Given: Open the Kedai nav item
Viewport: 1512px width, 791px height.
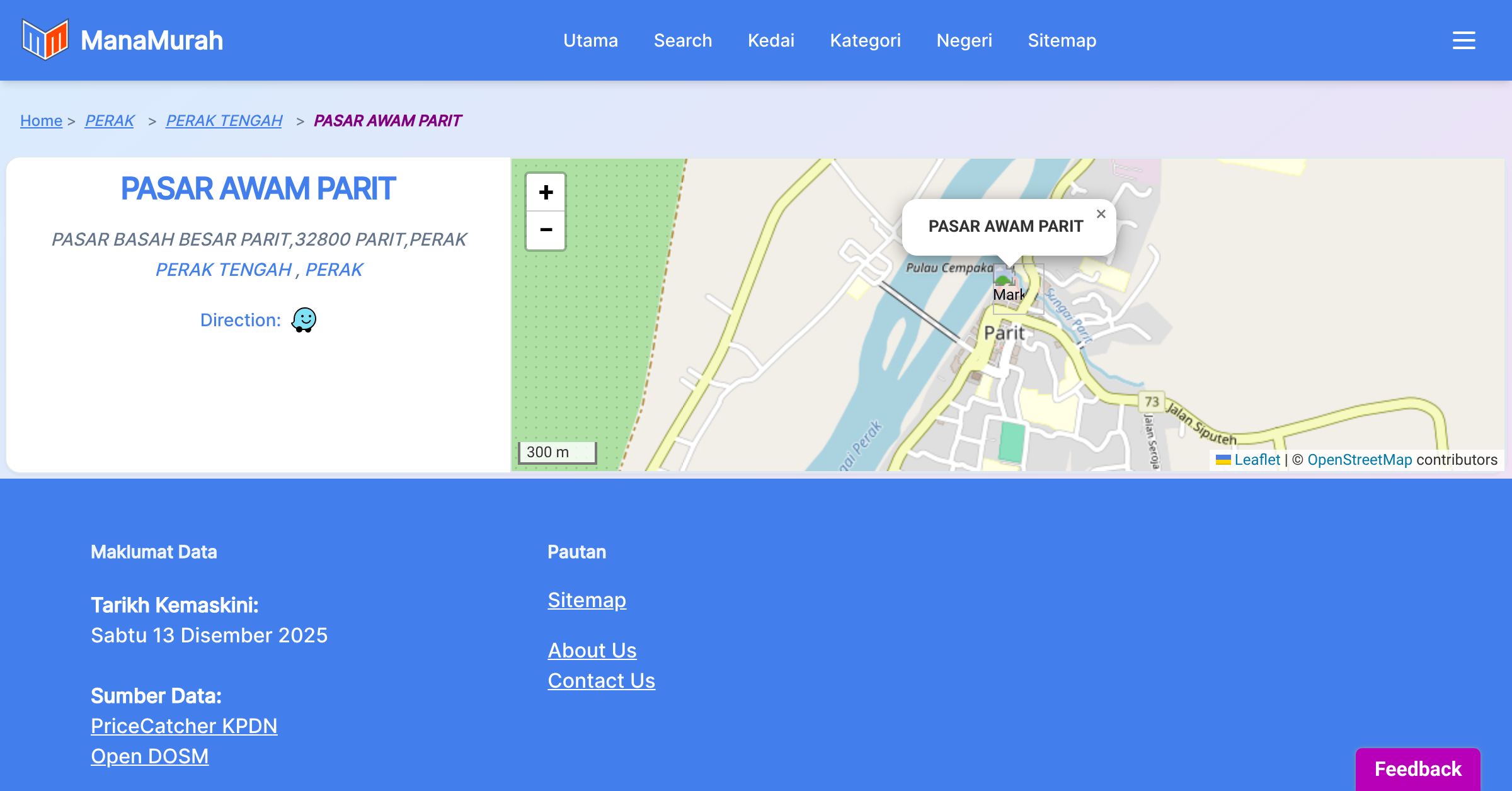Looking at the screenshot, I should [770, 40].
